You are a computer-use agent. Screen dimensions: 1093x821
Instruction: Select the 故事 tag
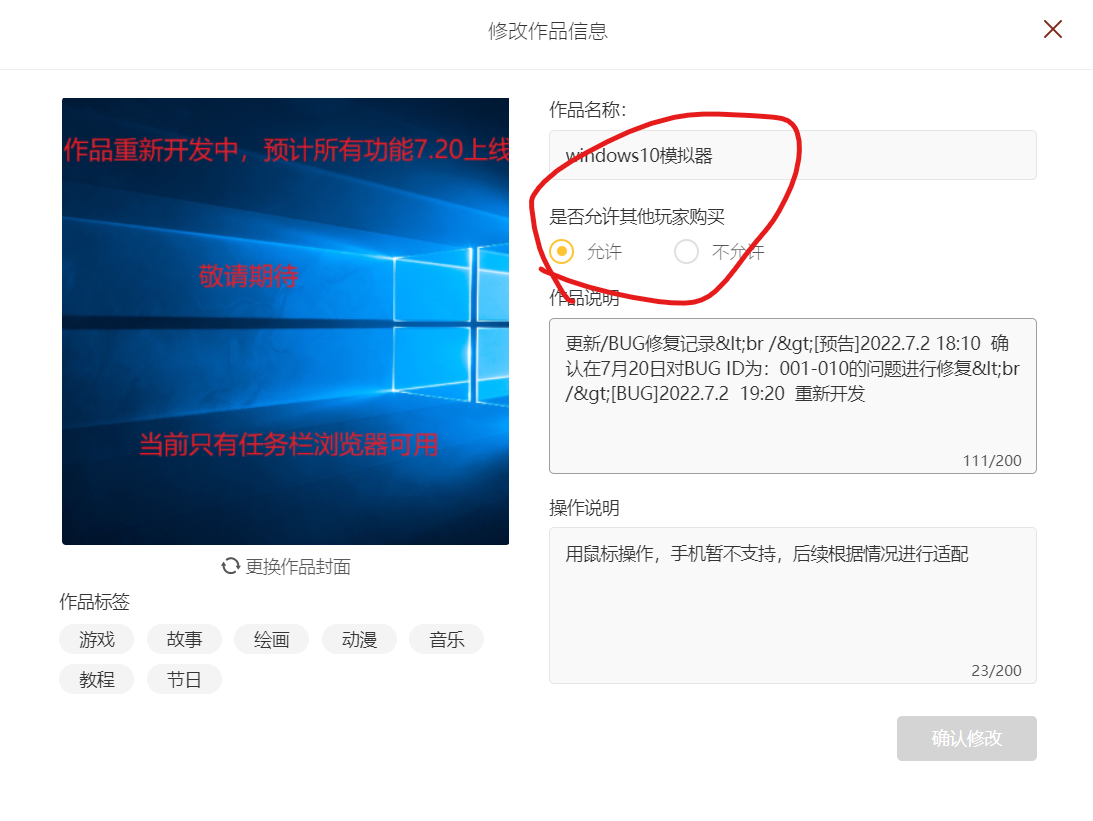tap(184, 639)
